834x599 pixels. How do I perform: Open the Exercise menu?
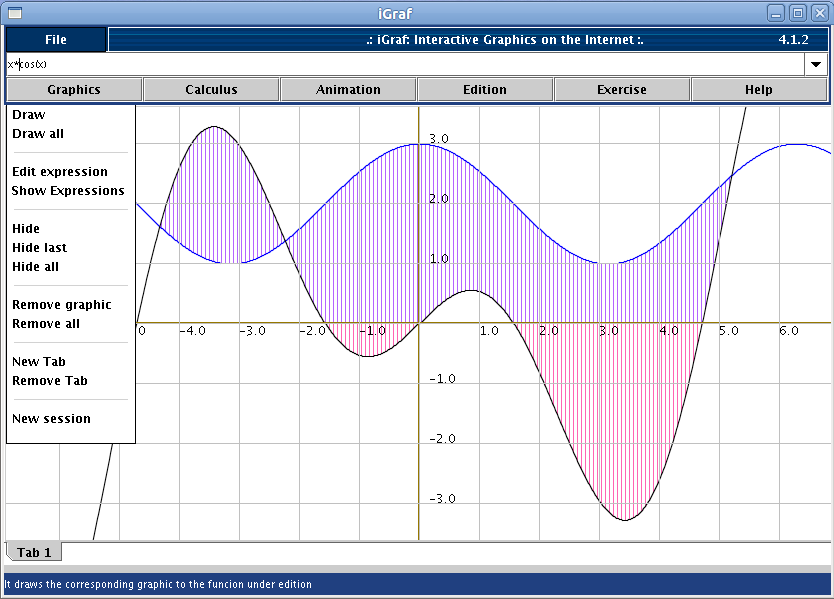pos(622,89)
